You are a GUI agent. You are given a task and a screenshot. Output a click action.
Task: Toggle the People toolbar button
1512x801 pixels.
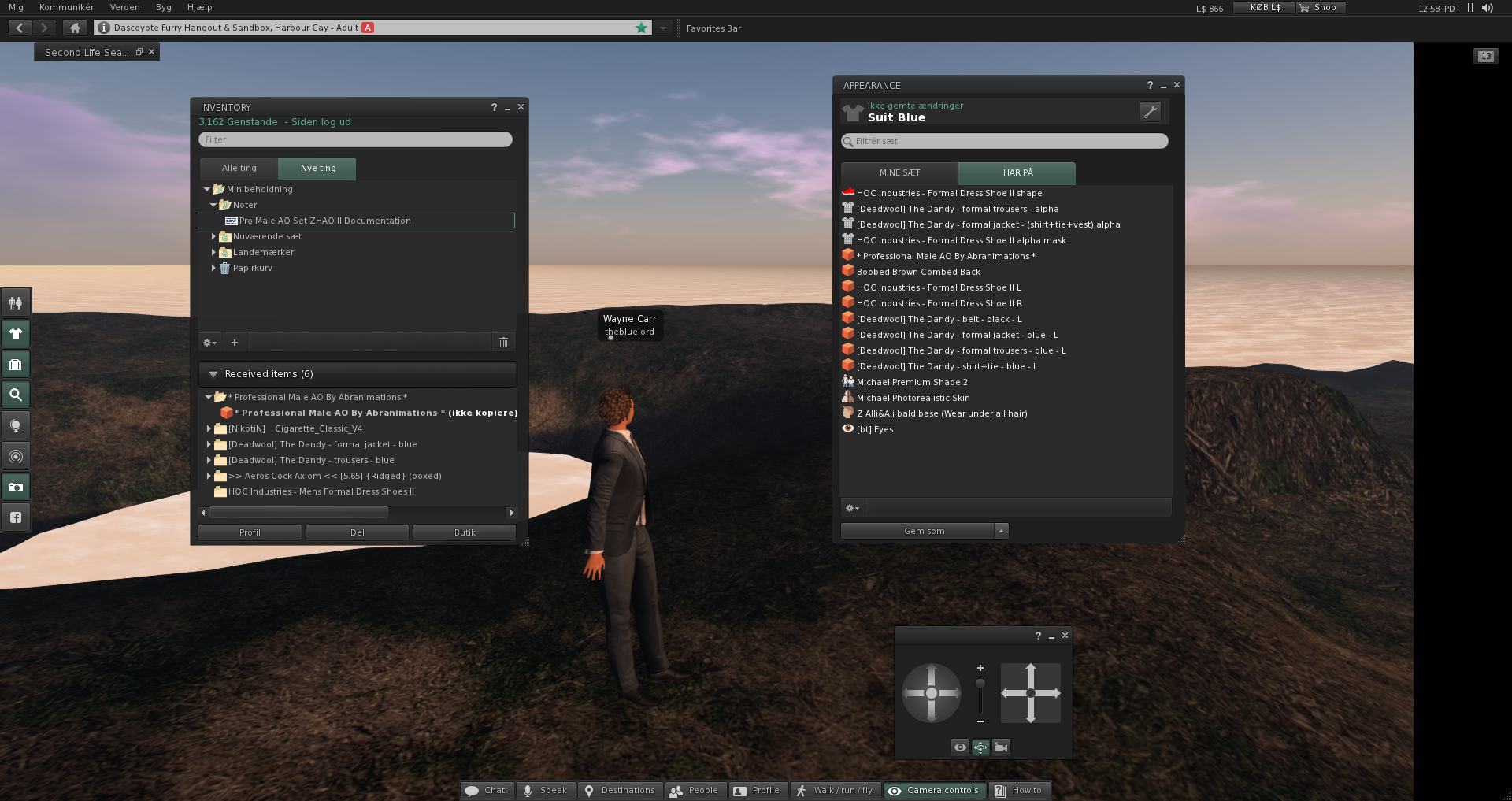click(x=695, y=790)
